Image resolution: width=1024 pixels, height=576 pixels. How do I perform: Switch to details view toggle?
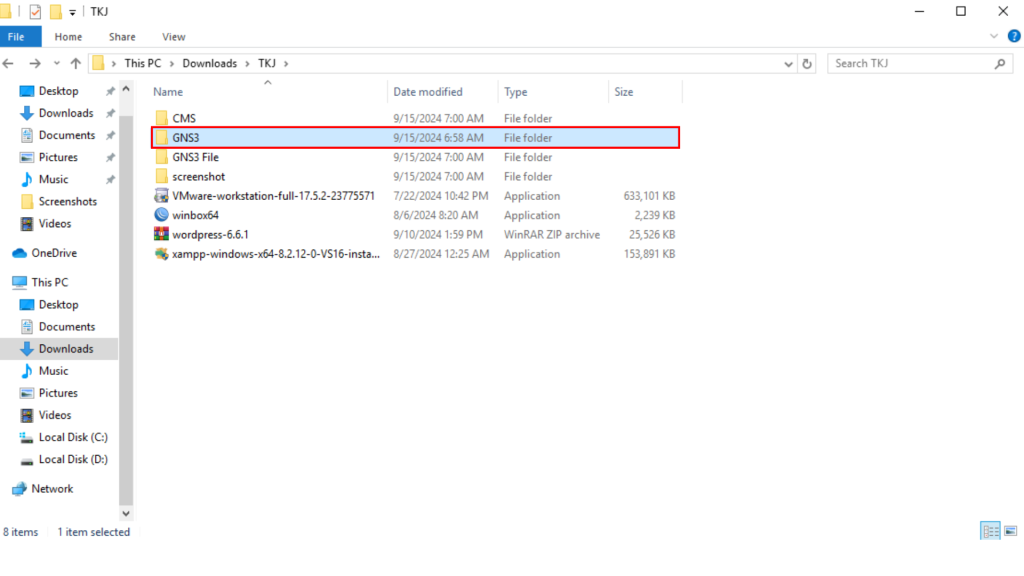(990, 532)
